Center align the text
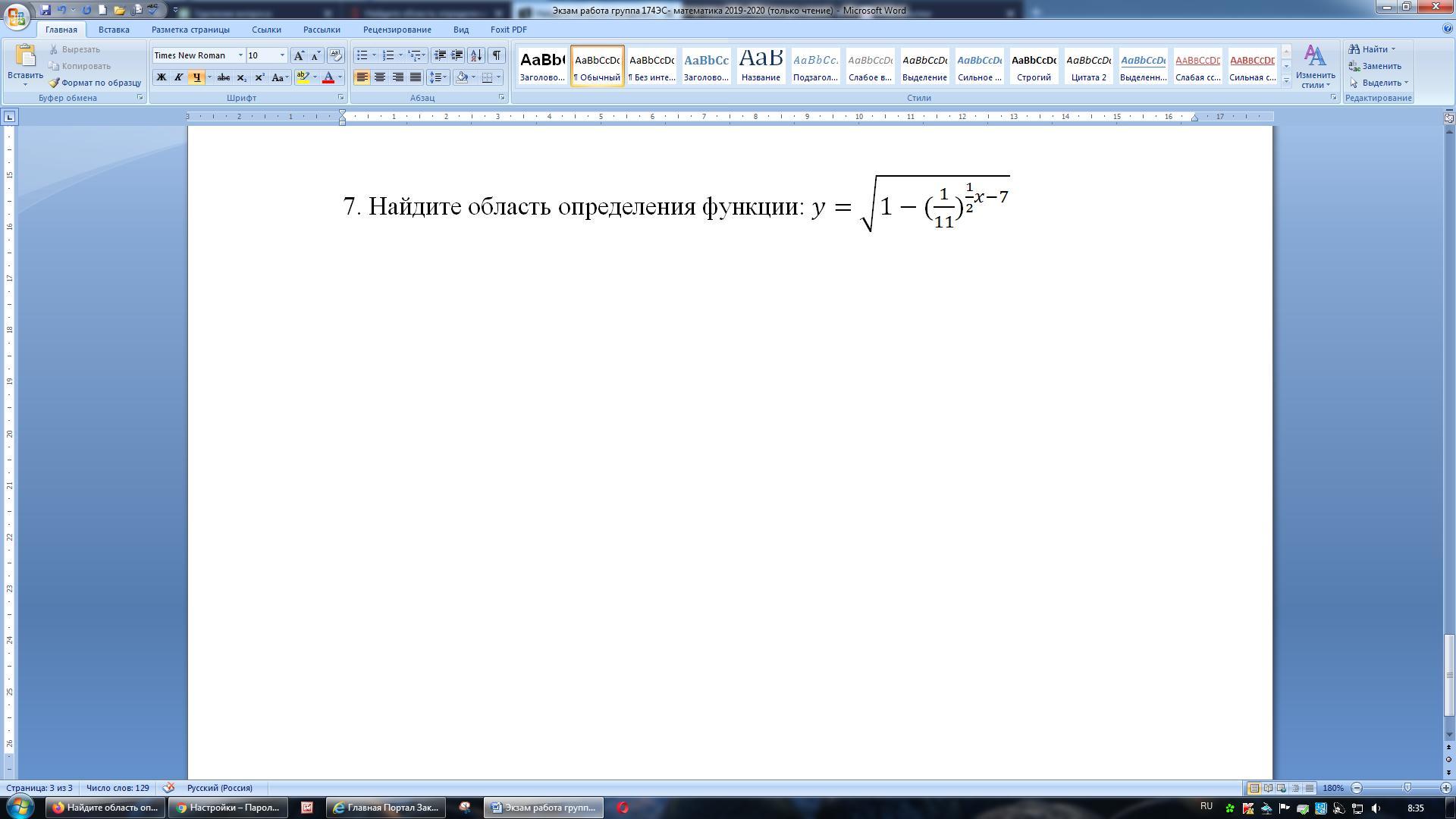1456x819 pixels. coord(380,77)
